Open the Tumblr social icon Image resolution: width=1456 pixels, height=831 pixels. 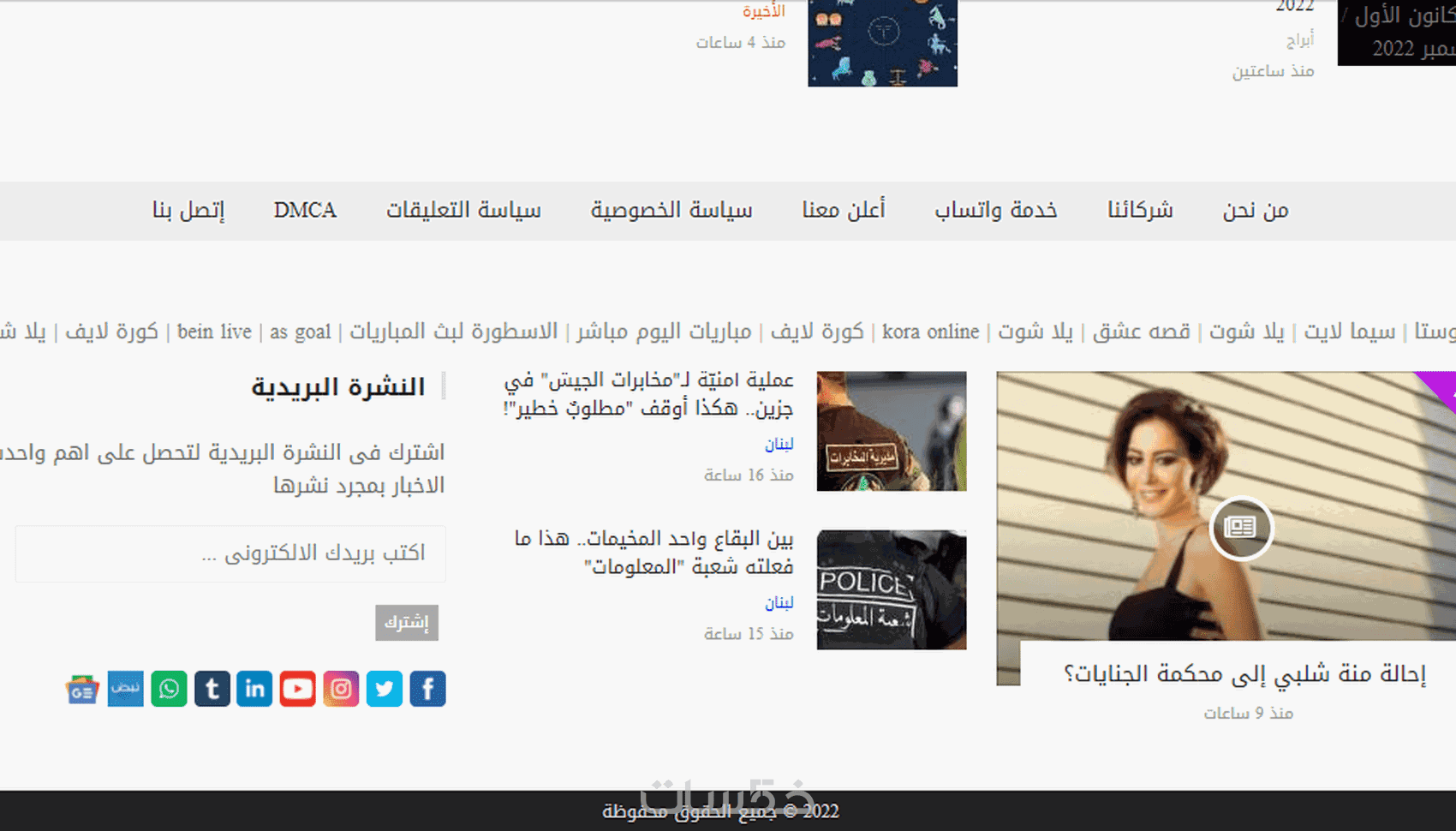212,689
